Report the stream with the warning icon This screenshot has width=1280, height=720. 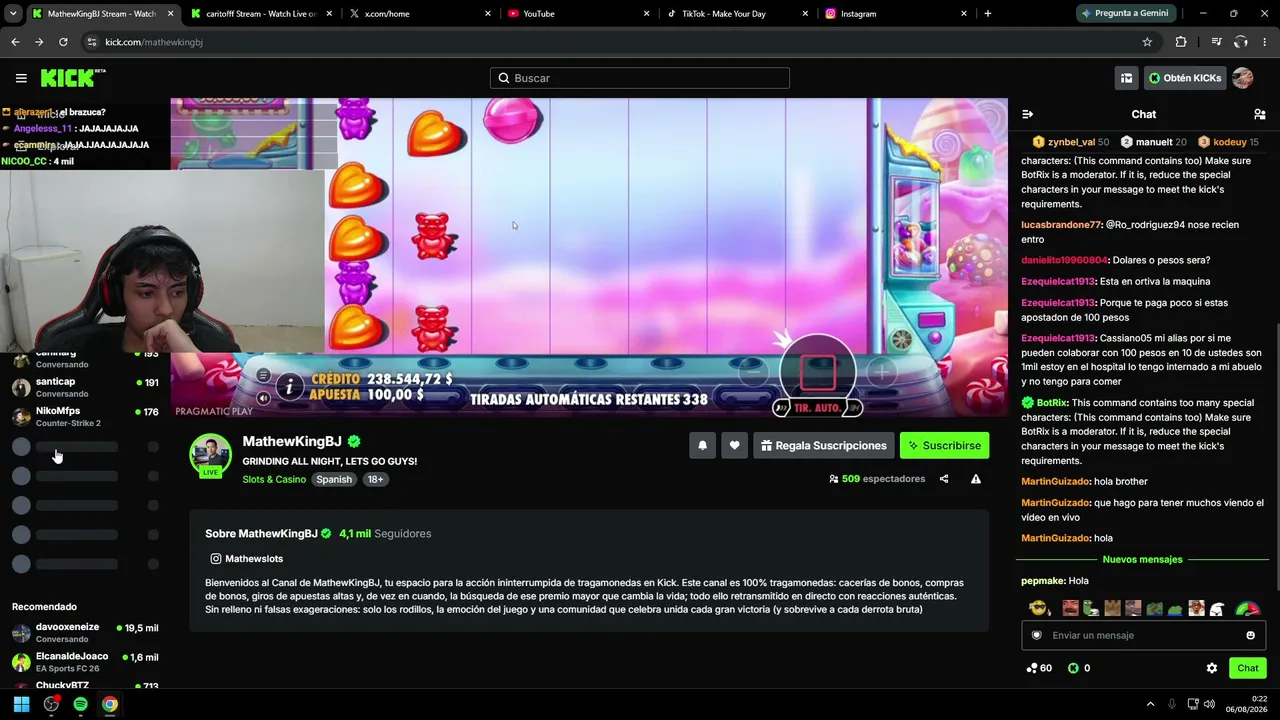tap(976, 479)
